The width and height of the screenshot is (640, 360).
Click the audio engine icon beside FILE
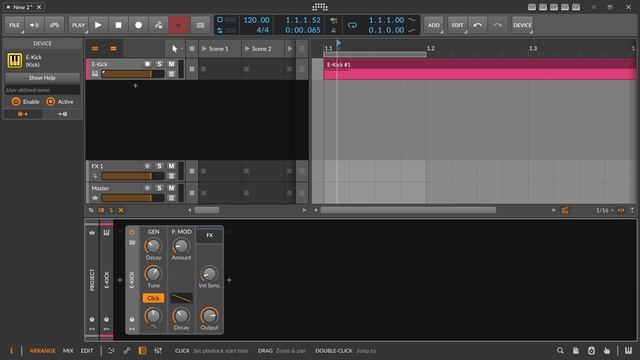coord(34,25)
